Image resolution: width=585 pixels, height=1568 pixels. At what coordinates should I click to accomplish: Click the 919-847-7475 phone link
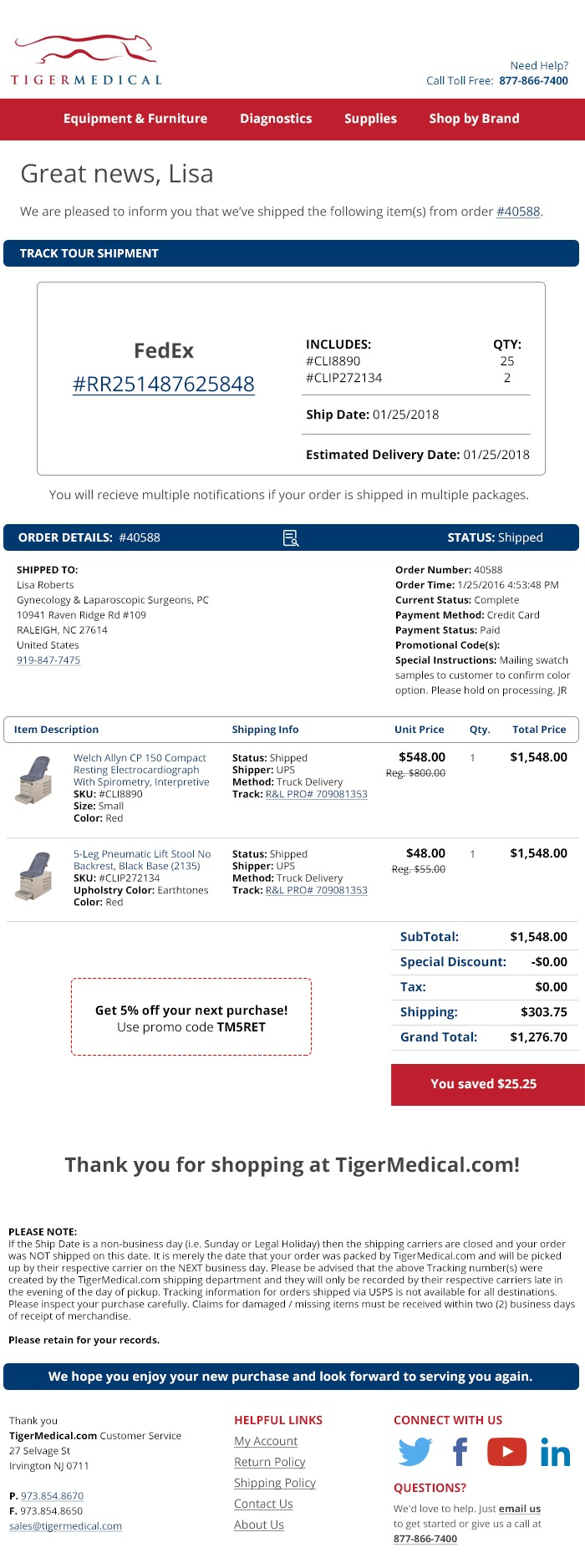(x=48, y=660)
